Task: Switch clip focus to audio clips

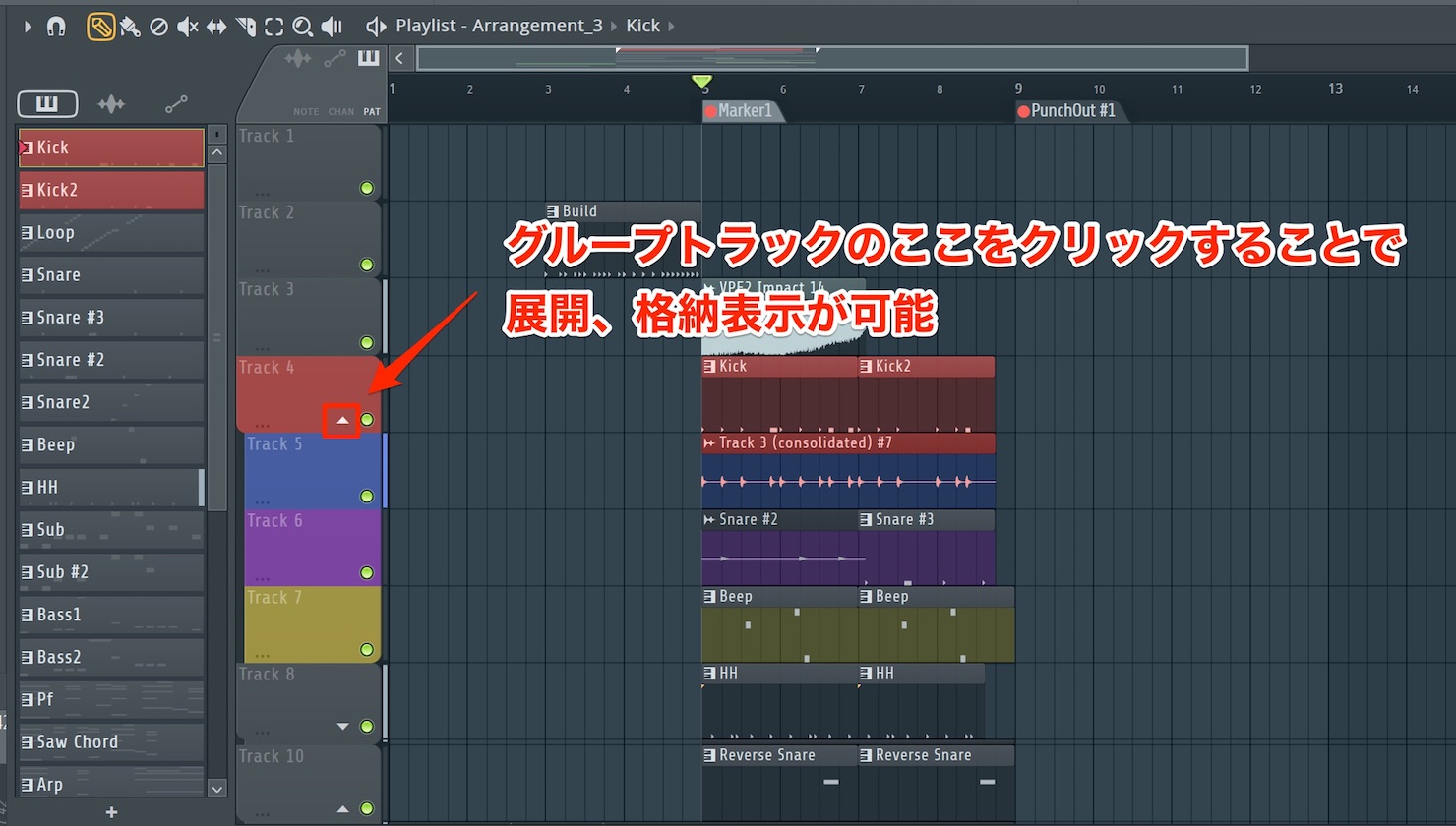Action: [298, 59]
